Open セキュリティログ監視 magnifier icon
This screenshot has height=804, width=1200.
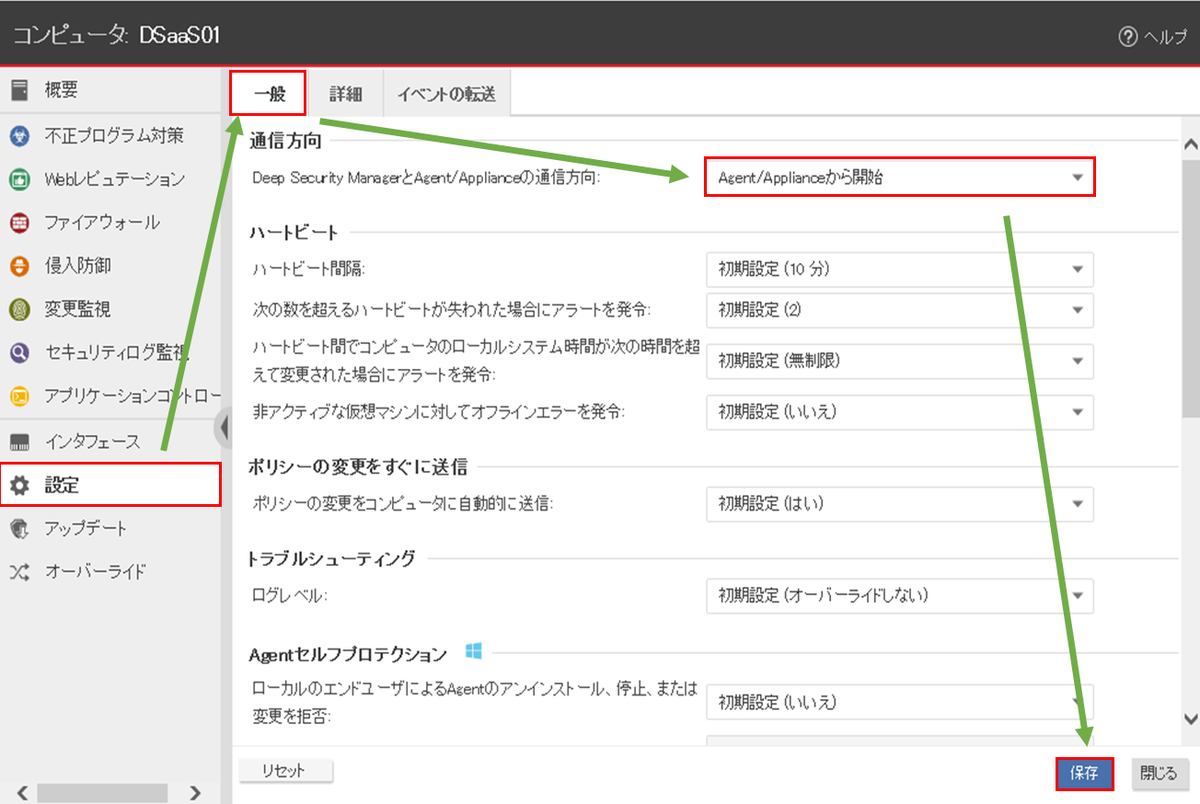[x=19, y=353]
